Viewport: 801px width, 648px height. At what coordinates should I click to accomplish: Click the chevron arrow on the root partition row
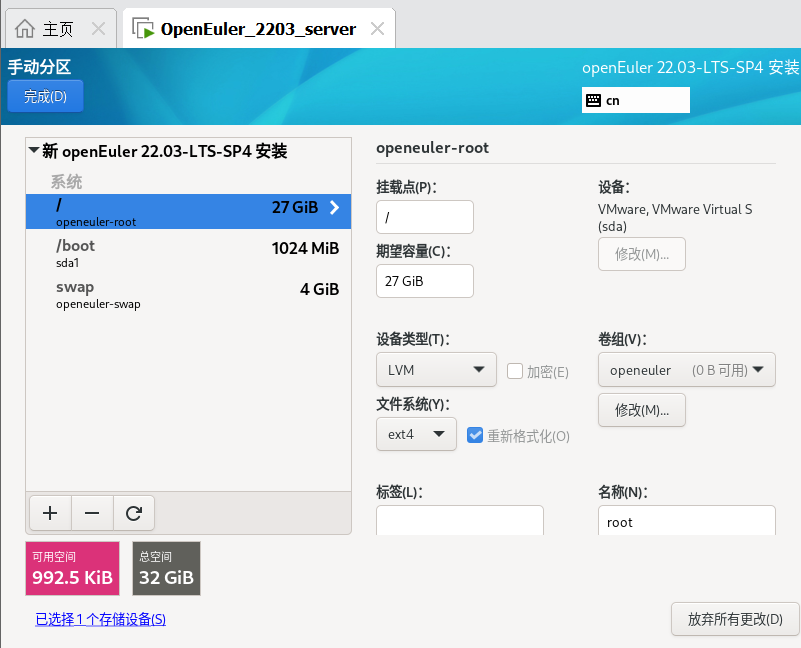335,207
